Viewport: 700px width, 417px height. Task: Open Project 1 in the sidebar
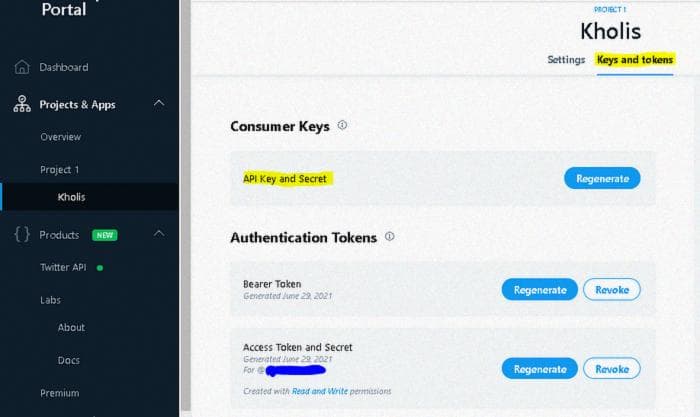click(x=59, y=170)
